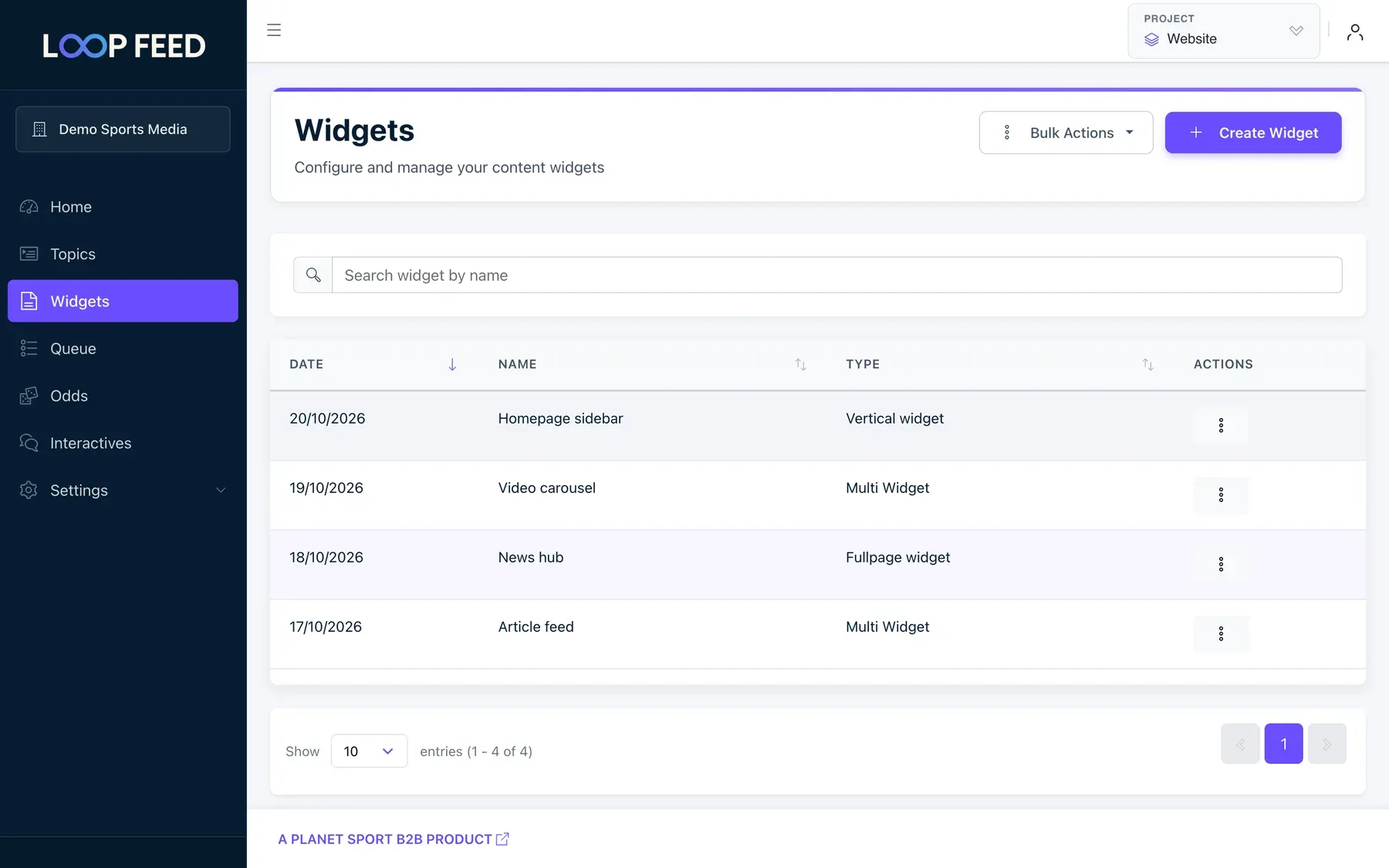This screenshot has width=1389, height=868.
Task: Open actions menu for Video carousel
Action: (1221, 495)
